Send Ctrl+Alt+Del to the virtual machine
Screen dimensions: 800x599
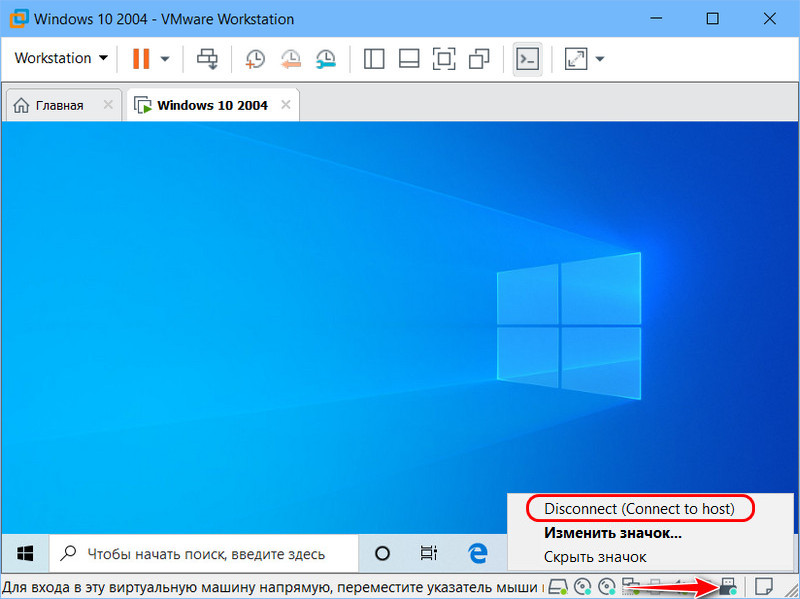(x=208, y=59)
